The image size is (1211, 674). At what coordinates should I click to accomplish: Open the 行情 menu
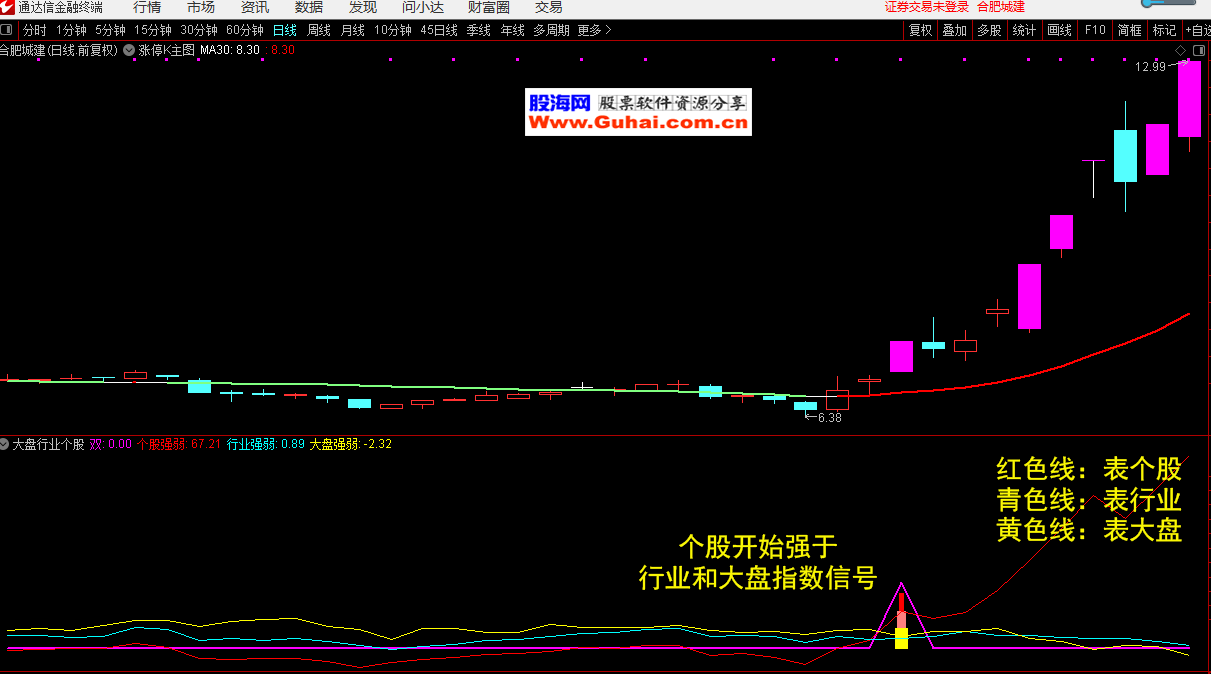[x=147, y=7]
